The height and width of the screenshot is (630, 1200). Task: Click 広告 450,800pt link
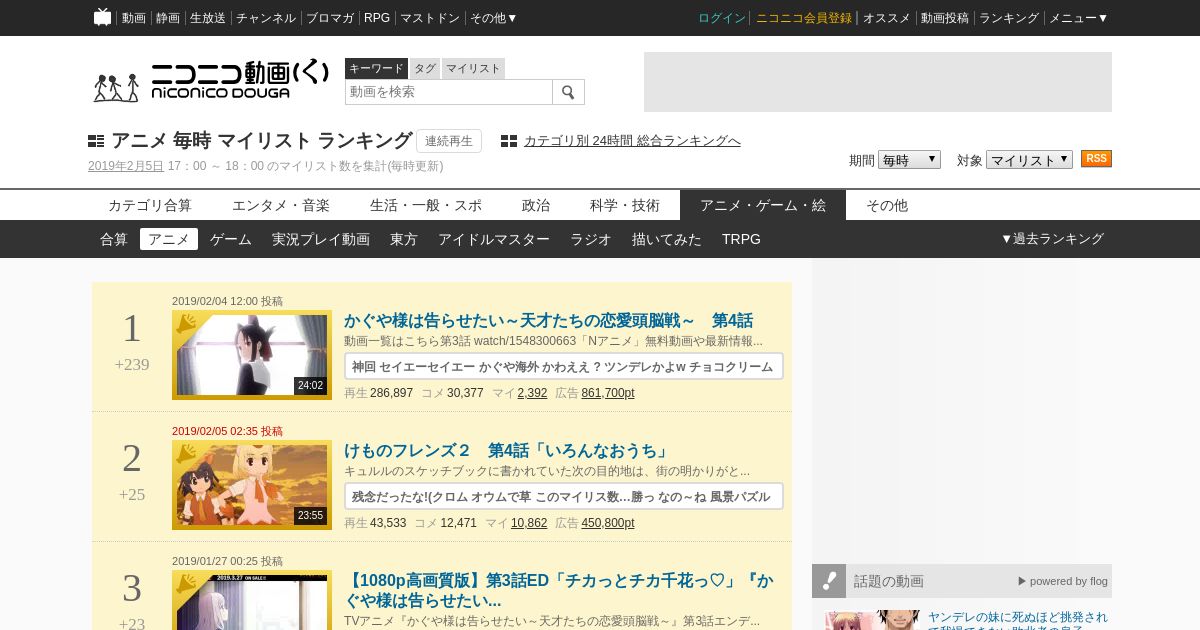(x=608, y=523)
